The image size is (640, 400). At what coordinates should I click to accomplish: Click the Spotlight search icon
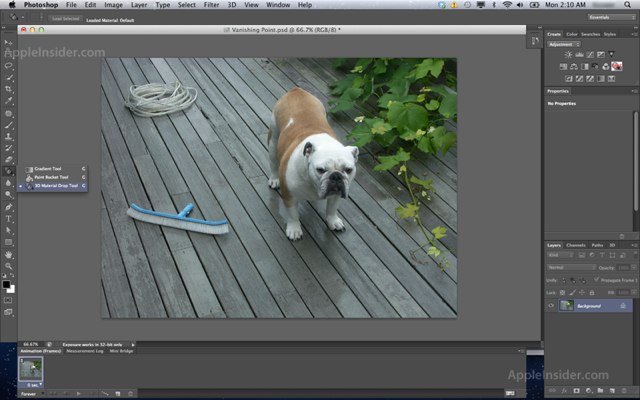click(629, 5)
